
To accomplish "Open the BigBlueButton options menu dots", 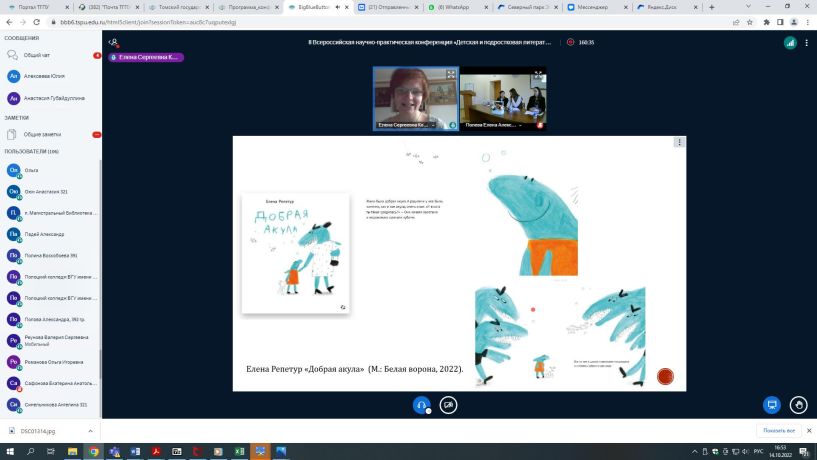I will [x=806, y=43].
